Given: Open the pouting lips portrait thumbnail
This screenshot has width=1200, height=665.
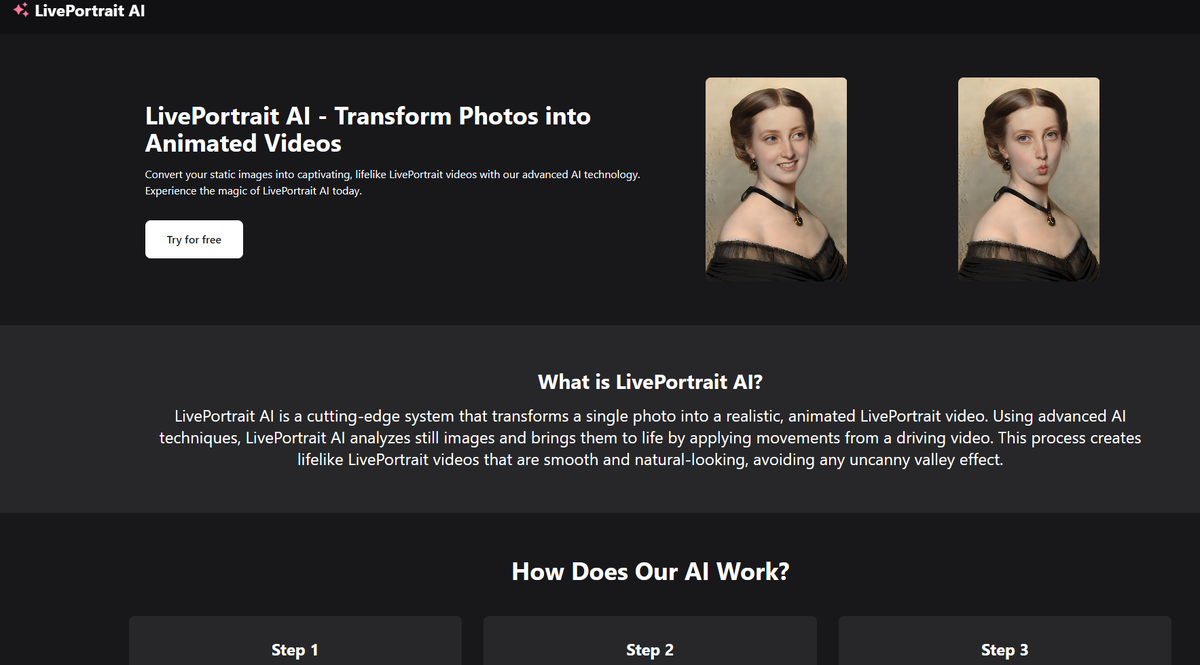Looking at the screenshot, I should [1029, 179].
